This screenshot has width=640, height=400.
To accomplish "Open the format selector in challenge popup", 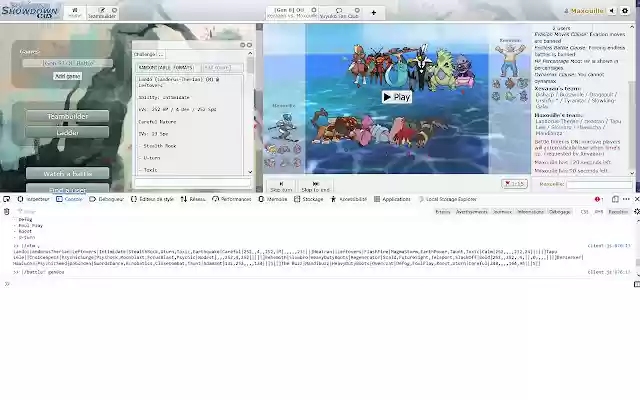I will (x=166, y=67).
